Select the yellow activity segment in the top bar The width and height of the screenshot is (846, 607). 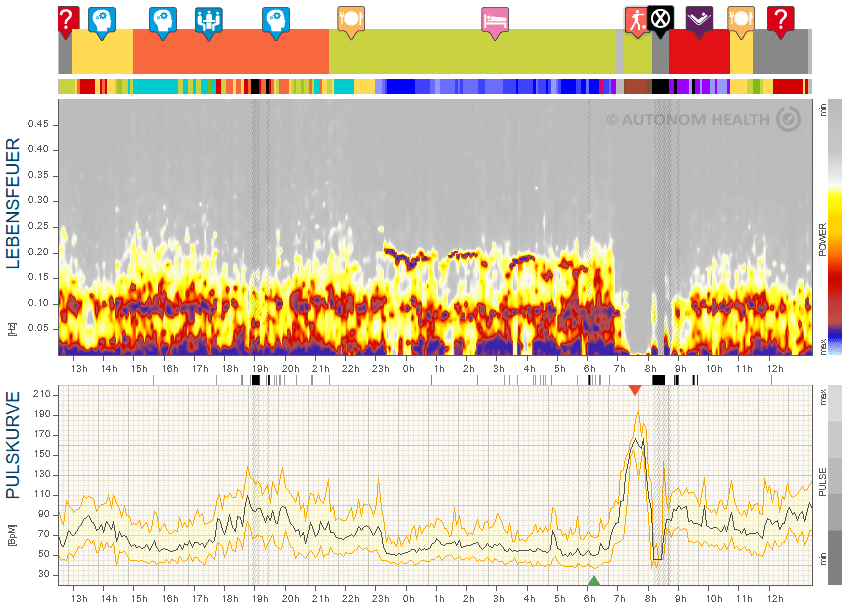pyautogui.click(x=102, y=52)
